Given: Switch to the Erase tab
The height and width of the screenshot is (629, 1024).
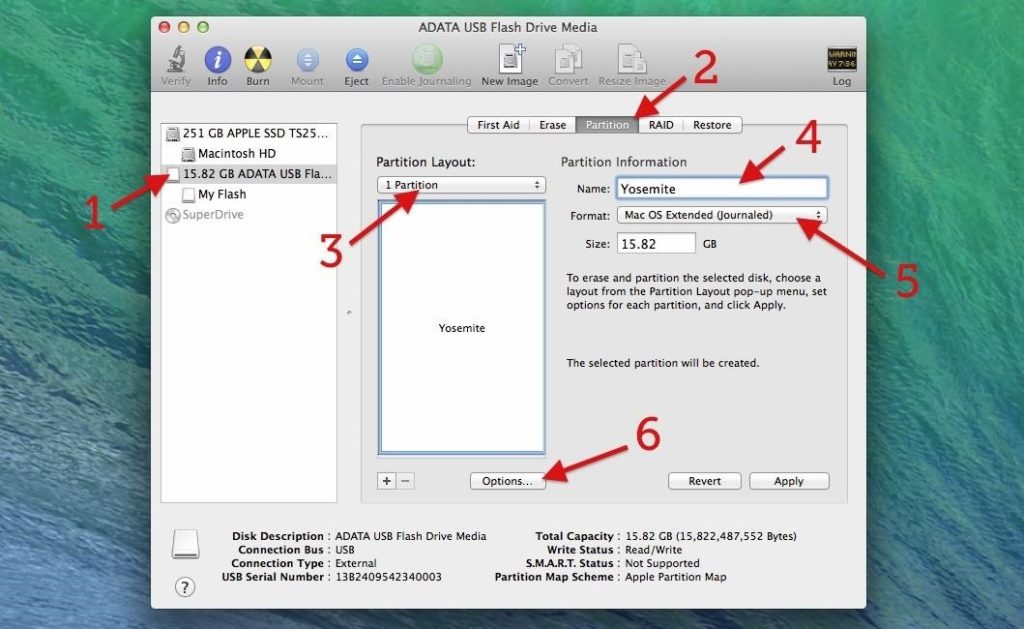Looking at the screenshot, I should tap(552, 124).
